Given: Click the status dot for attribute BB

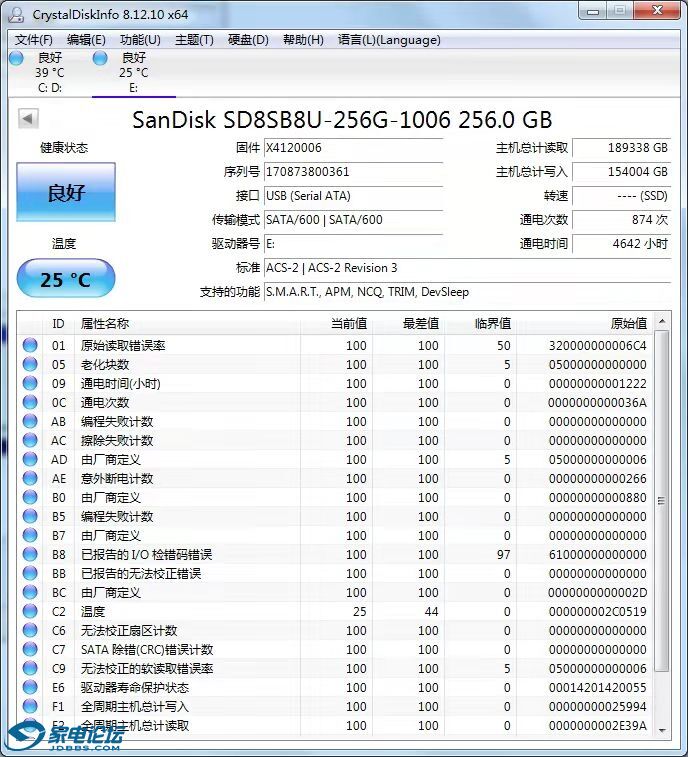Looking at the screenshot, I should point(30,573).
